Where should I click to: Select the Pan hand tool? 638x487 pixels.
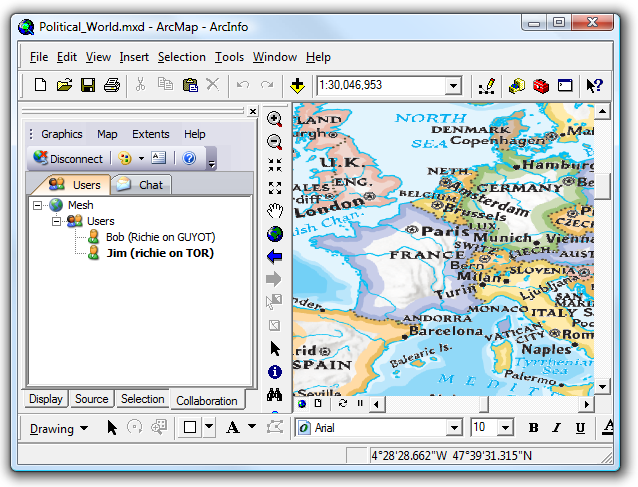(275, 211)
